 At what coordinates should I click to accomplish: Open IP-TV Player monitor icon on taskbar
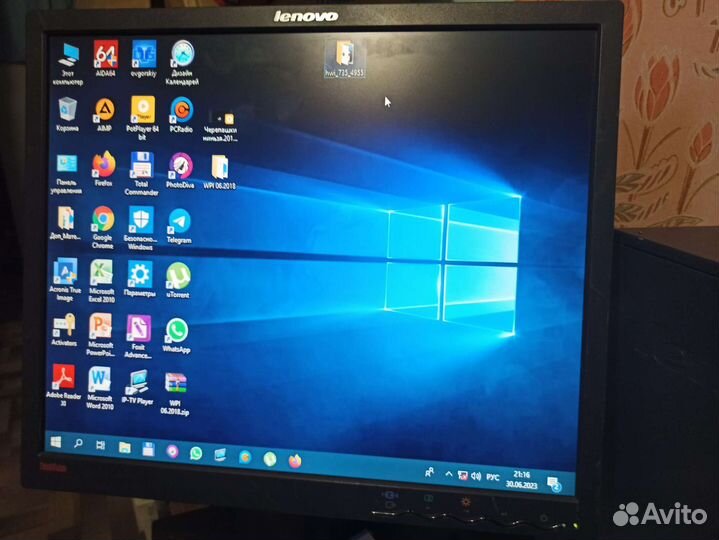(x=221, y=455)
